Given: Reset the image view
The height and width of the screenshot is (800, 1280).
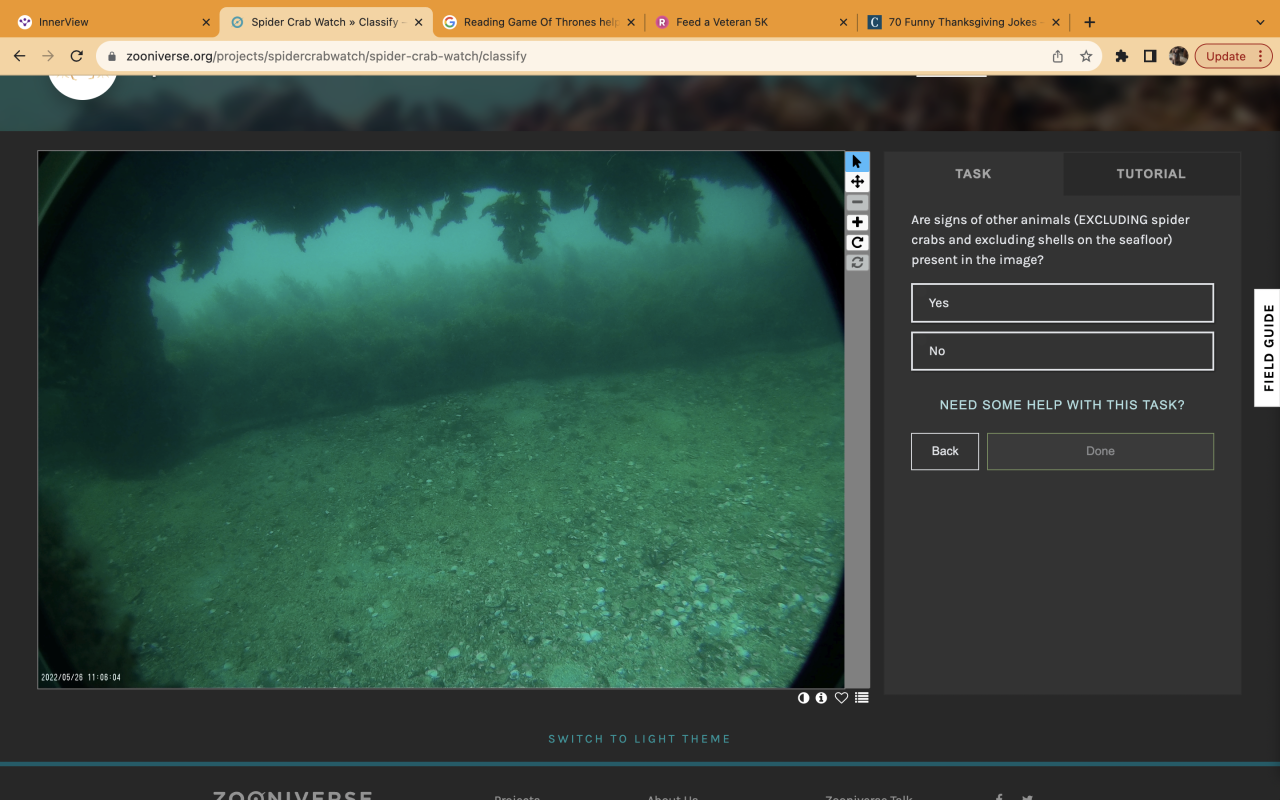Looking at the screenshot, I should point(857,262).
